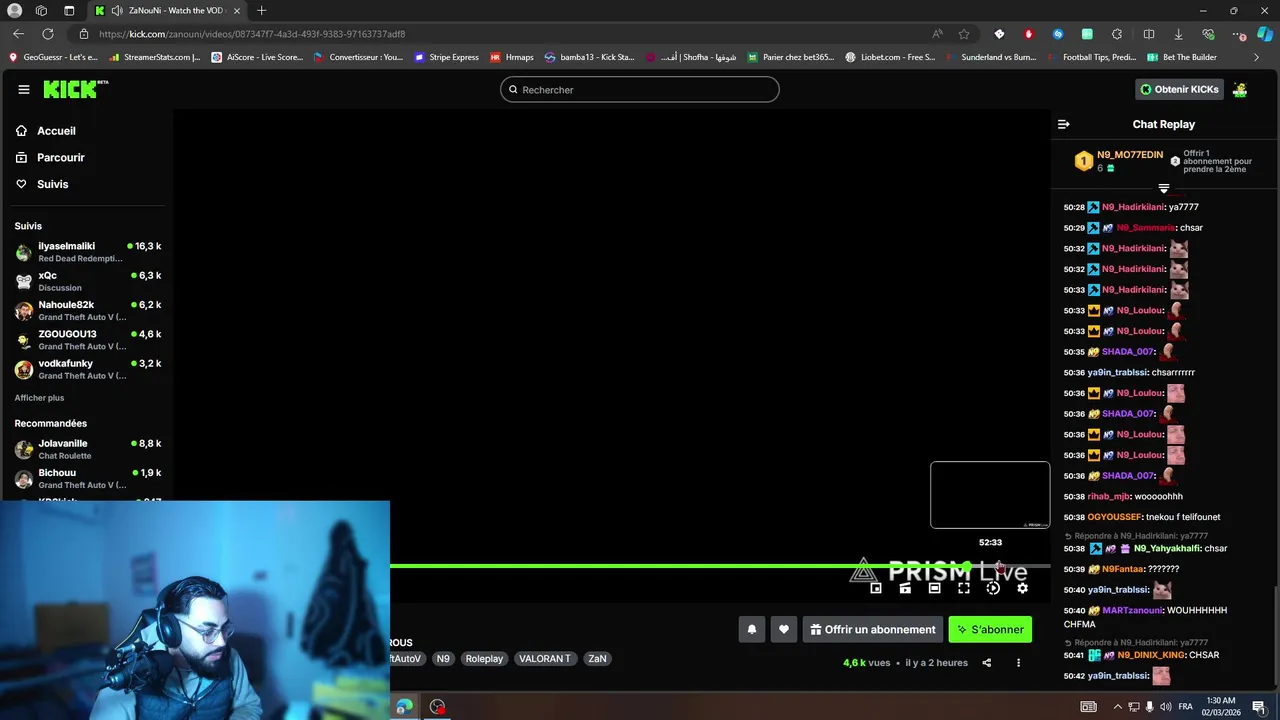
Task: Click Obtenir KICKs button
Action: click(1179, 89)
